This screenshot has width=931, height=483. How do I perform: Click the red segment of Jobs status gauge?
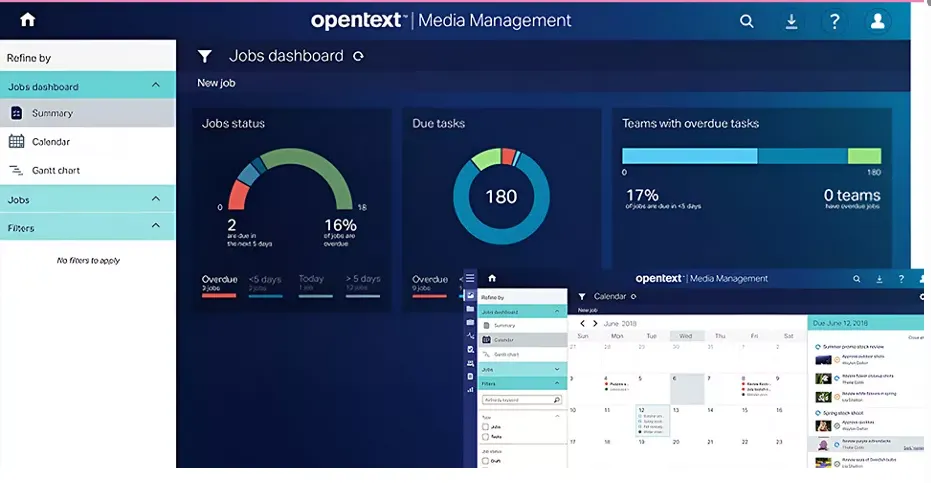tap(238, 195)
